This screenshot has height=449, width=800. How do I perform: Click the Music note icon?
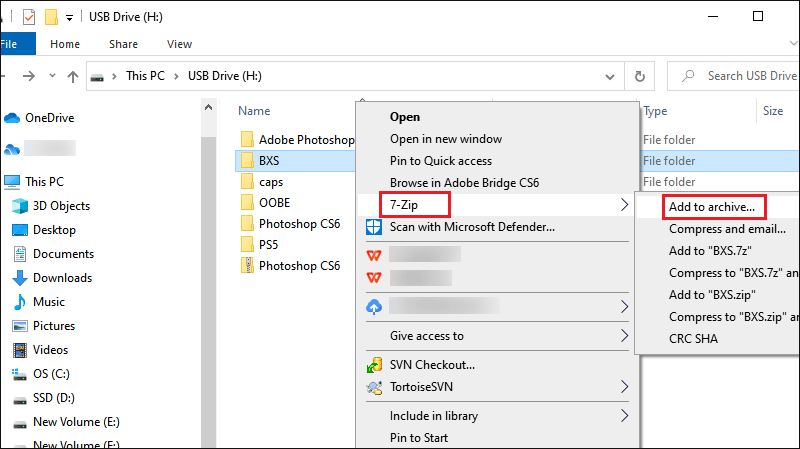click(x=20, y=302)
